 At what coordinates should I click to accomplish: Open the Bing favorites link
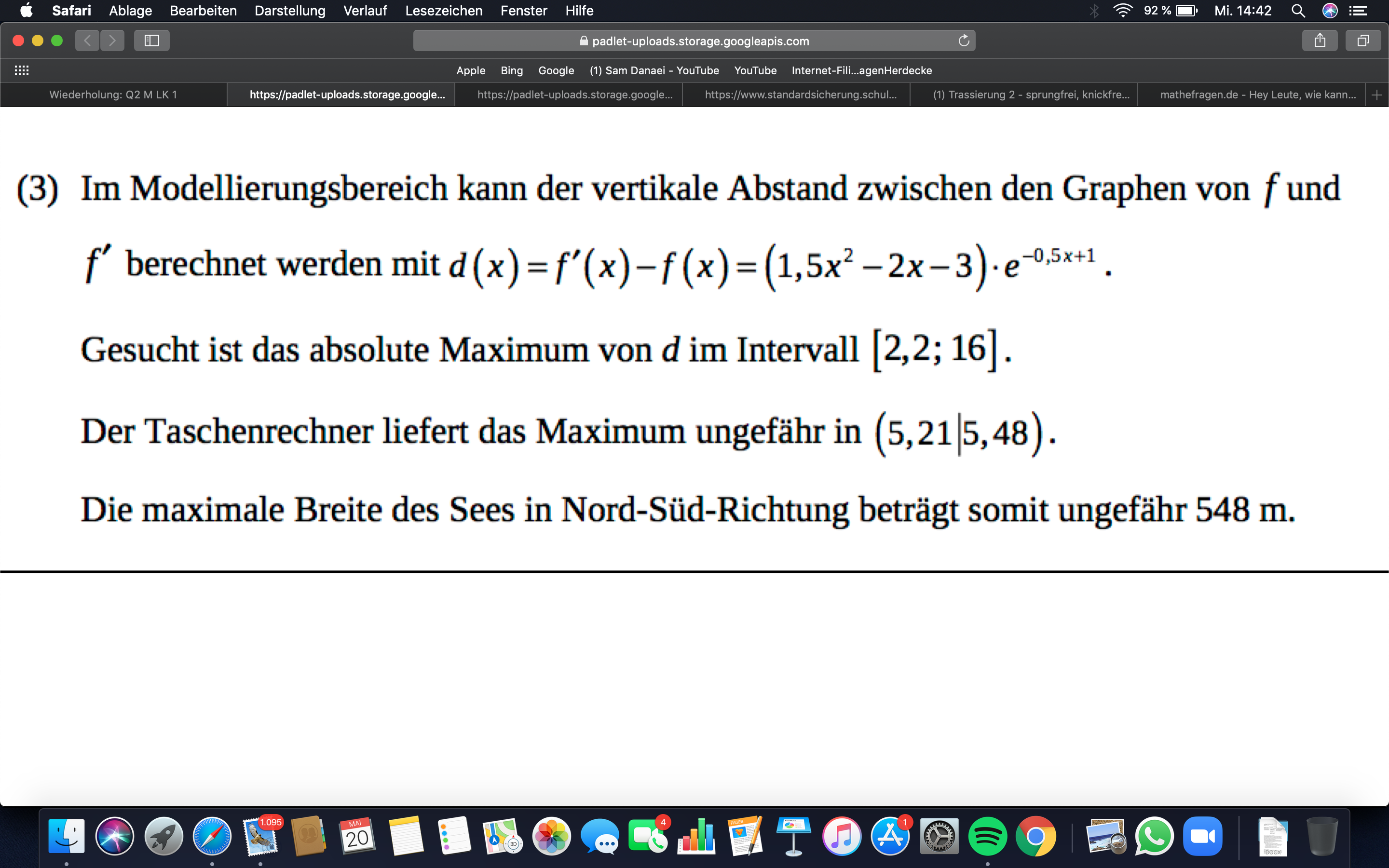(511, 70)
